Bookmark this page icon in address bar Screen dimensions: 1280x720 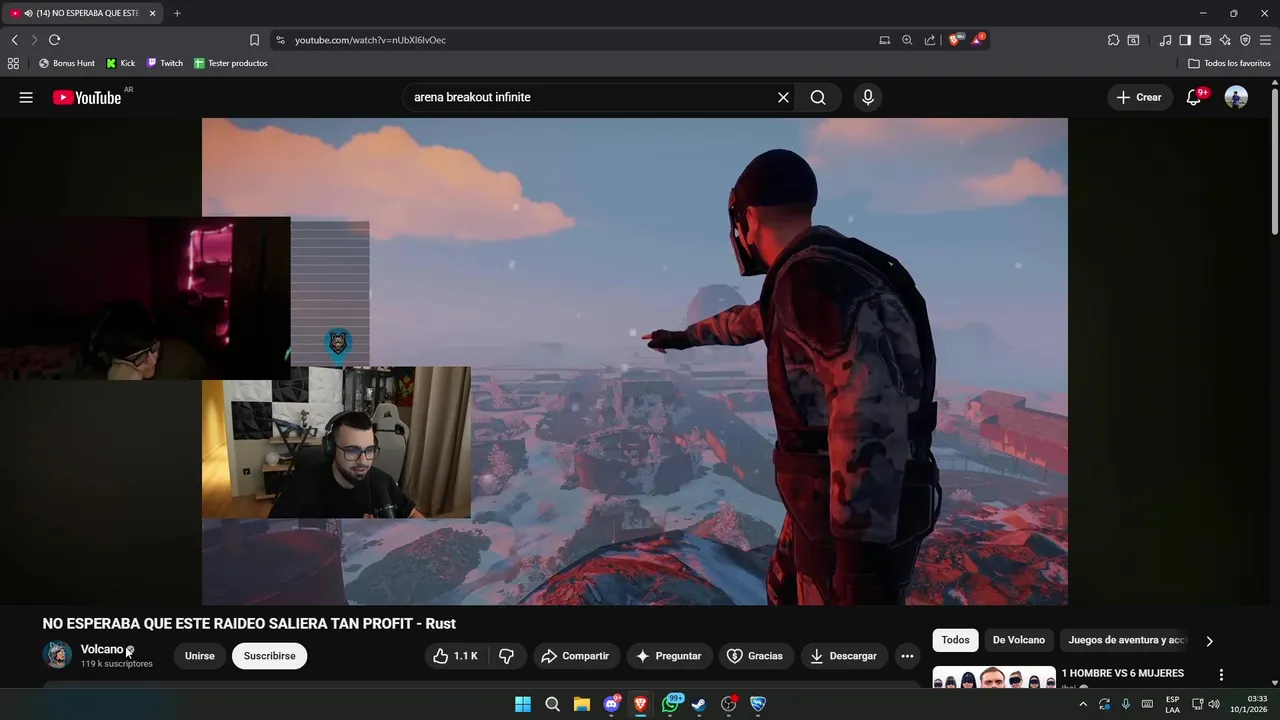[x=254, y=40]
